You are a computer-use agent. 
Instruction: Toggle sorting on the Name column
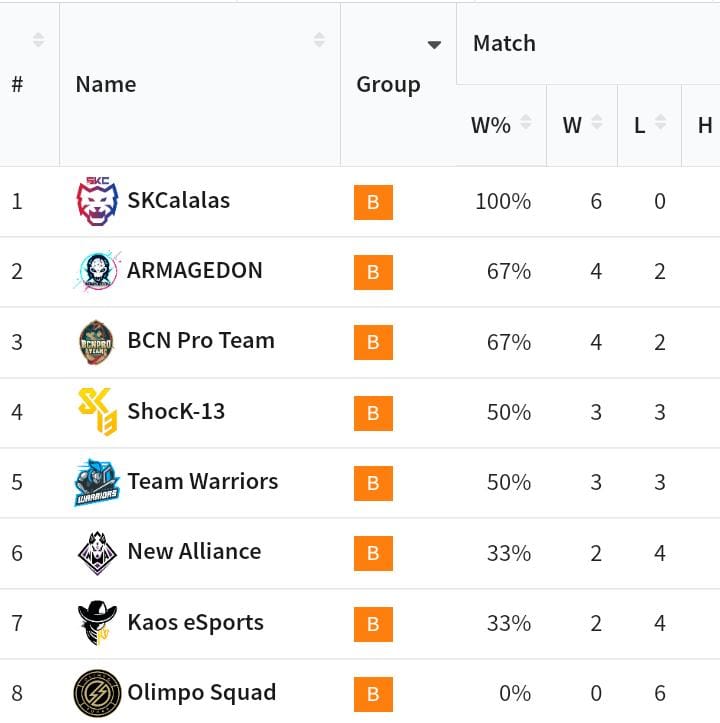tap(319, 40)
